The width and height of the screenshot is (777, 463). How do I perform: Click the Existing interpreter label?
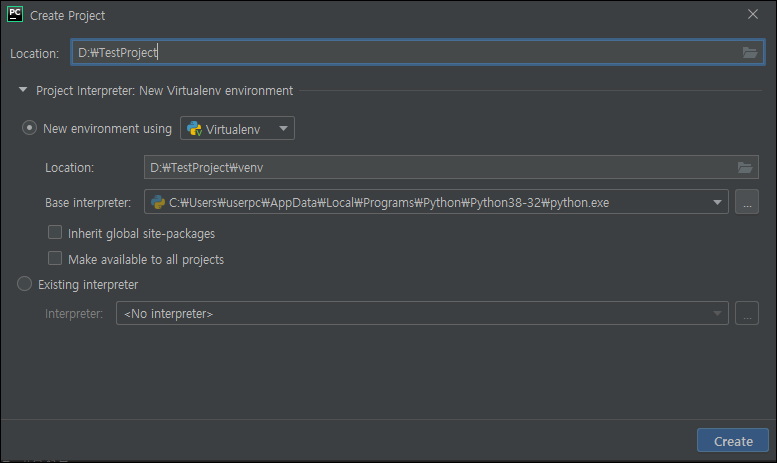(88, 285)
